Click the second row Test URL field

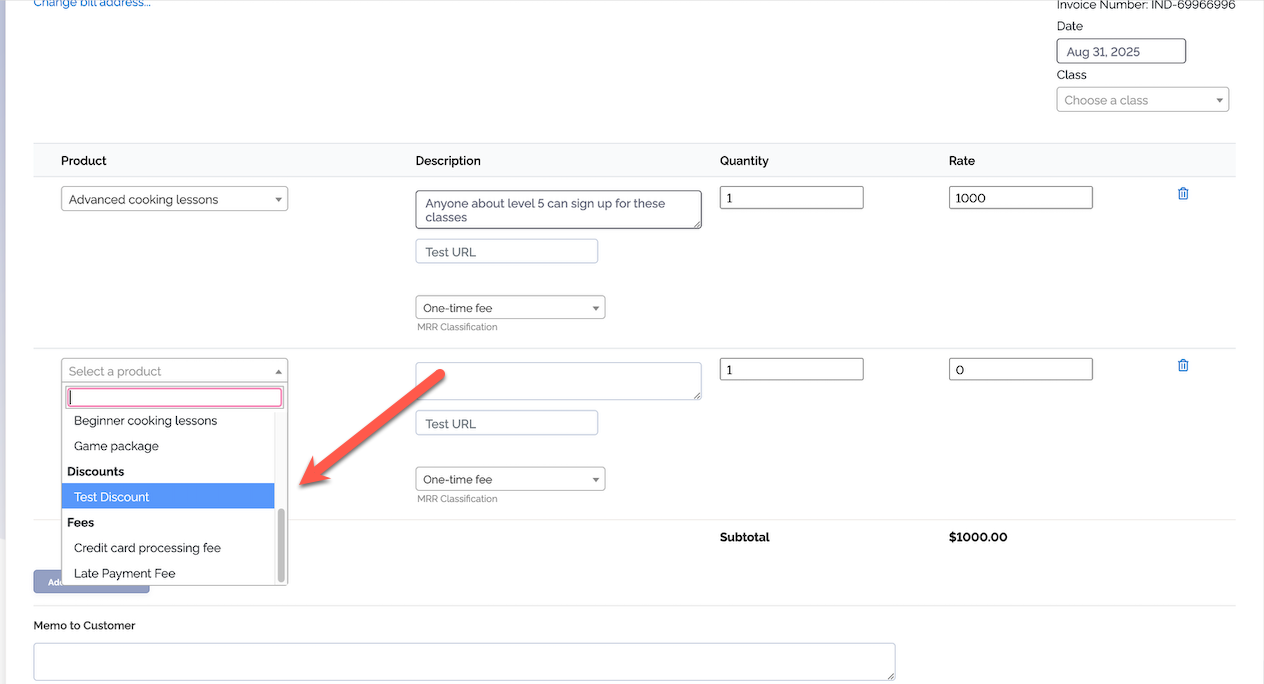[x=506, y=423]
